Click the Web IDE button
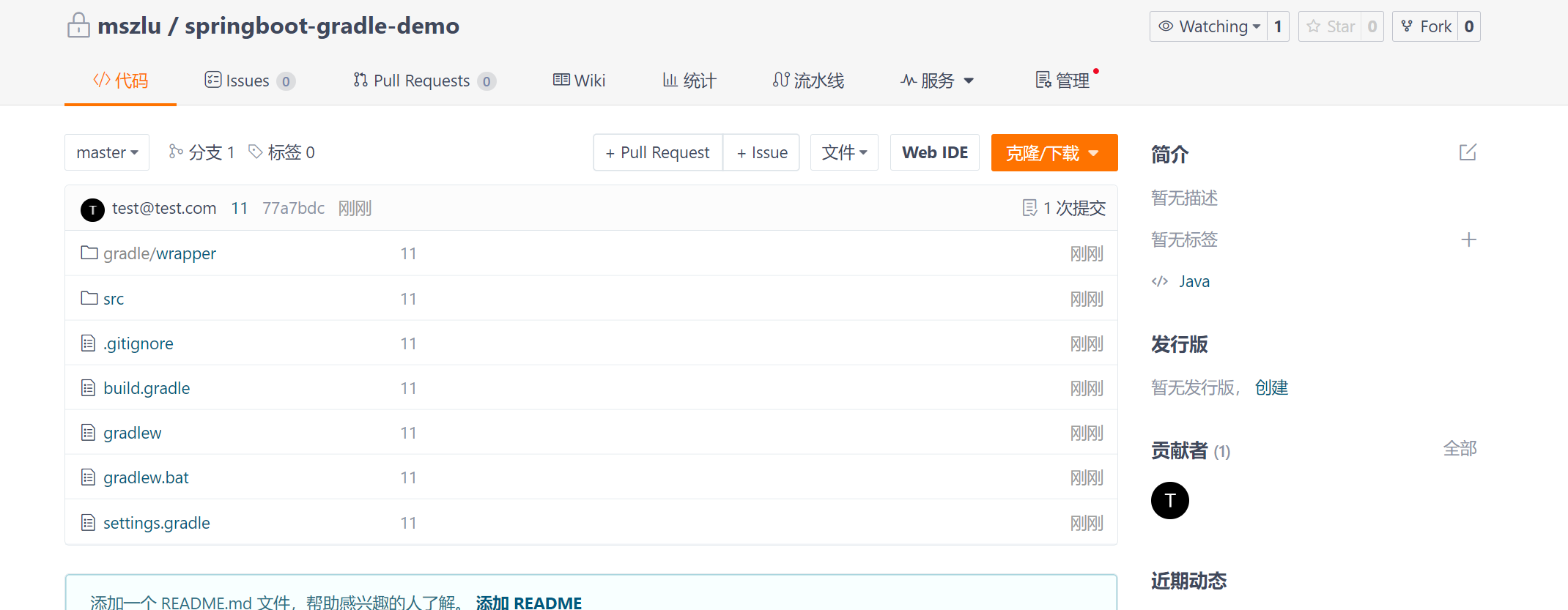This screenshot has height=610, width=1568. (x=934, y=152)
